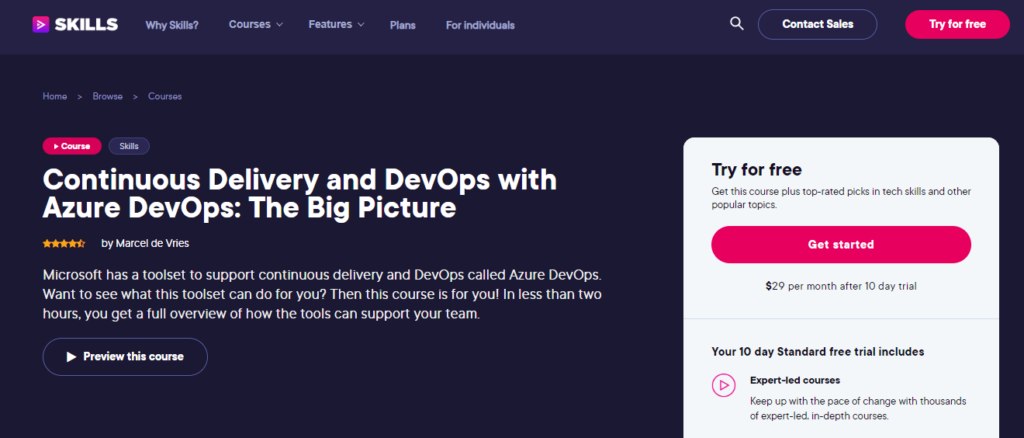Click the Expert-led courses play icon
This screenshot has height=438, width=1024.
723,385
